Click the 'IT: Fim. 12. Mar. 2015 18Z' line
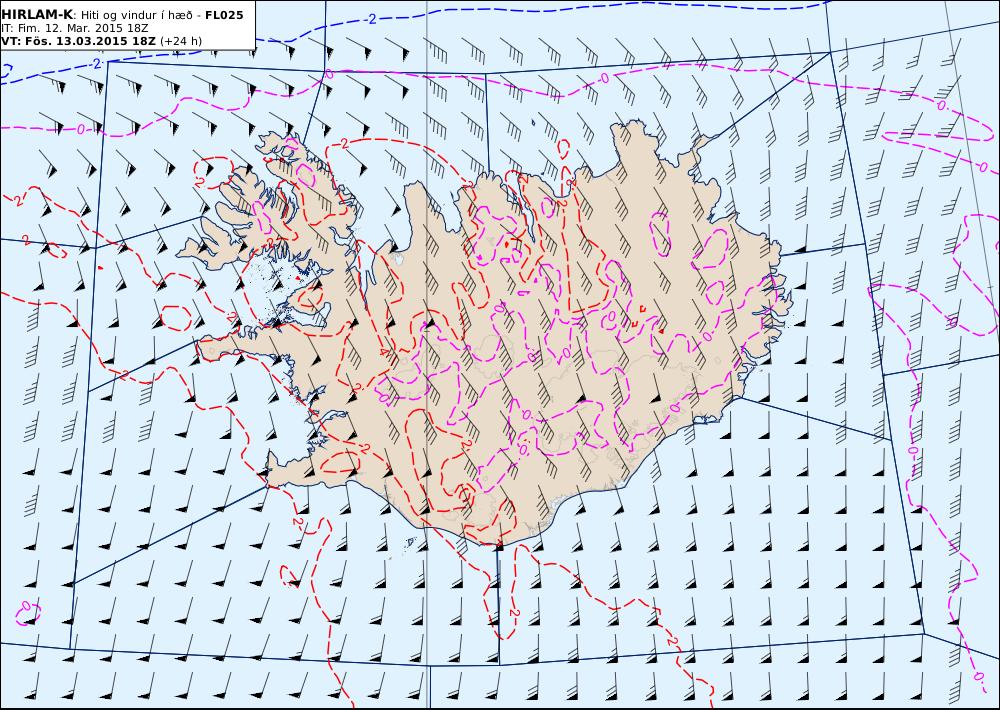This screenshot has width=1000, height=710. tap(75, 28)
